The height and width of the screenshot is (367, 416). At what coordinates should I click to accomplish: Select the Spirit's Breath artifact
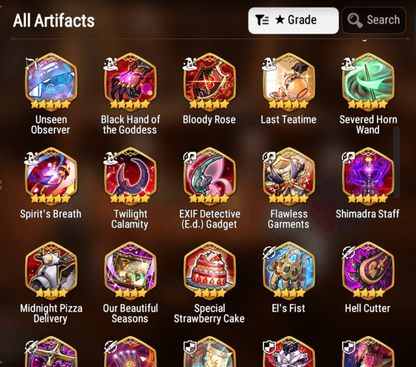pyautogui.click(x=51, y=176)
